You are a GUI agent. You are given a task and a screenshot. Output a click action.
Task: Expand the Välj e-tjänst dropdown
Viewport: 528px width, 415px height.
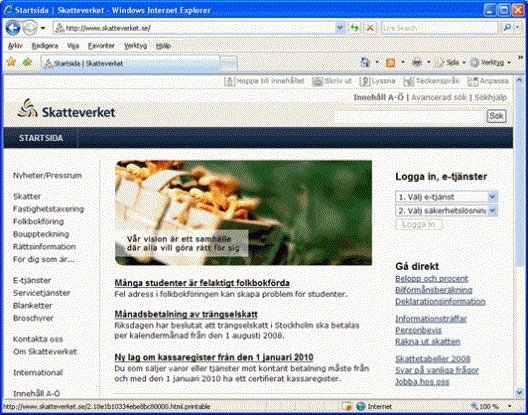(492, 197)
